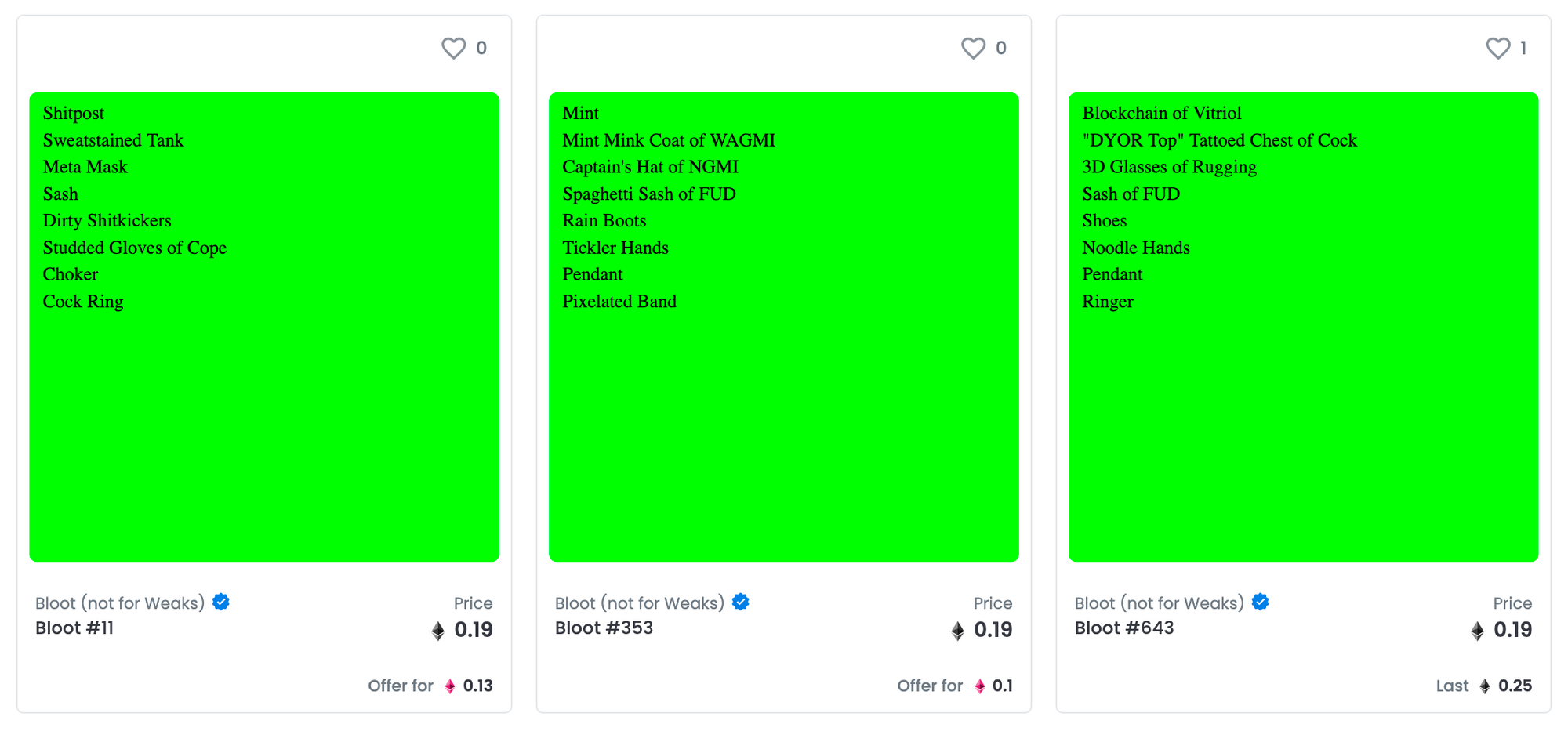
Task: Click Ethereum icon beside Bloot #643 price
Action: [x=1478, y=631]
